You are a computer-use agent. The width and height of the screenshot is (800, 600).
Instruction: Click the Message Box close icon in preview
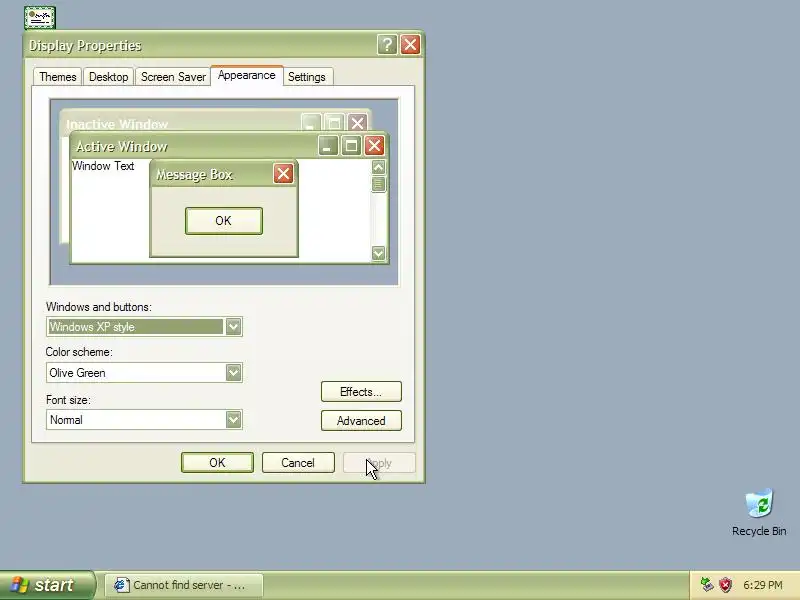(x=283, y=174)
